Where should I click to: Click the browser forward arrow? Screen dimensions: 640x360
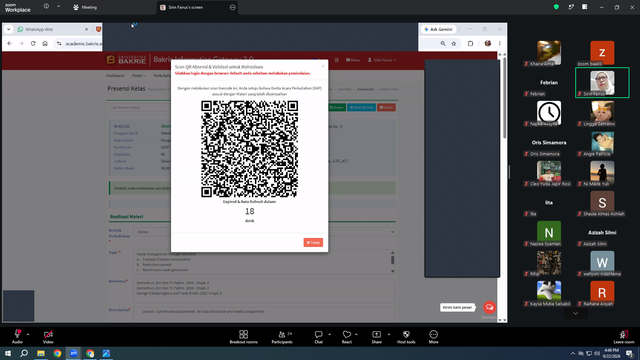[x=21, y=43]
